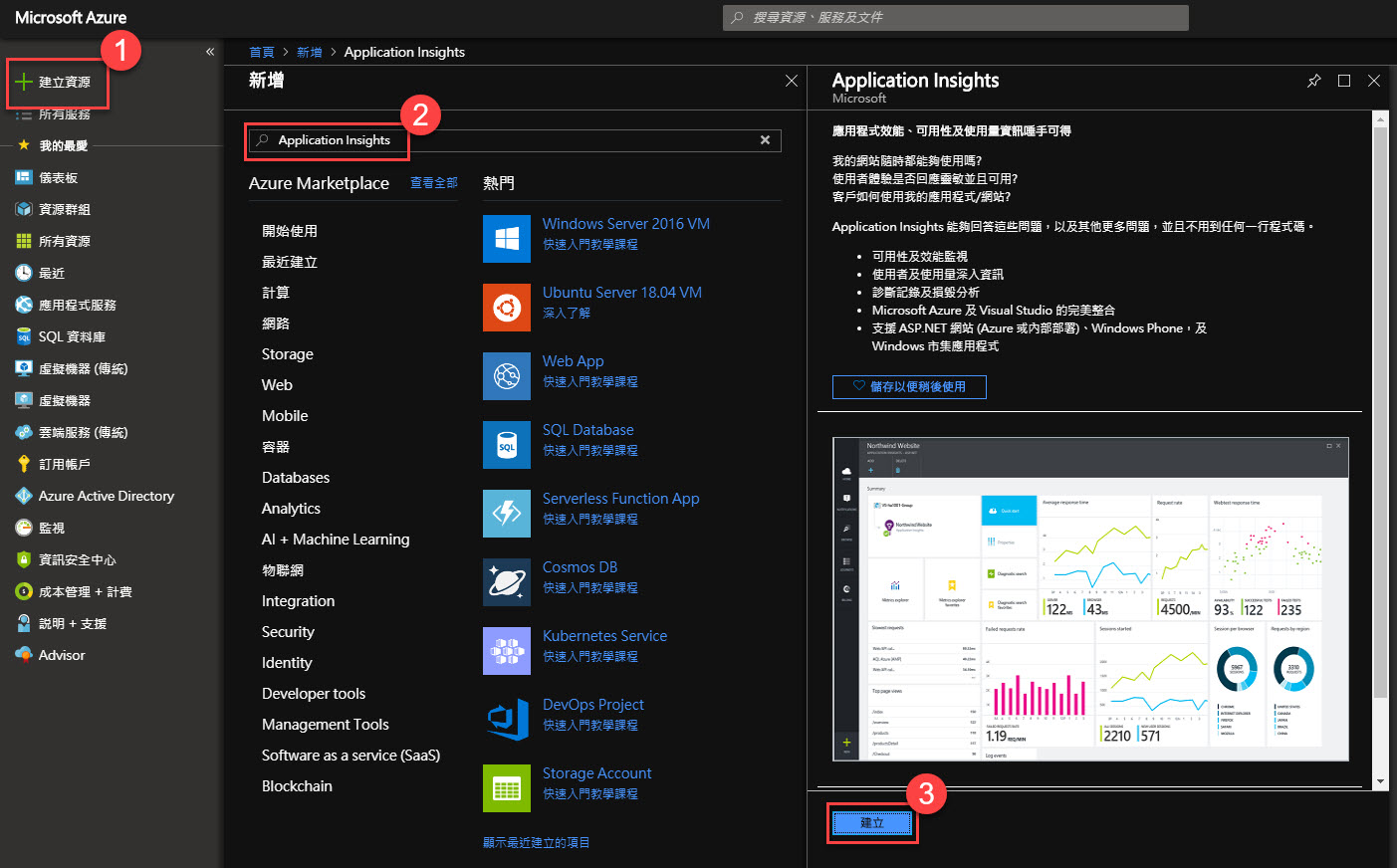This screenshot has width=1397, height=868.
Task: Click SQL Database tile icon
Action: (x=507, y=445)
